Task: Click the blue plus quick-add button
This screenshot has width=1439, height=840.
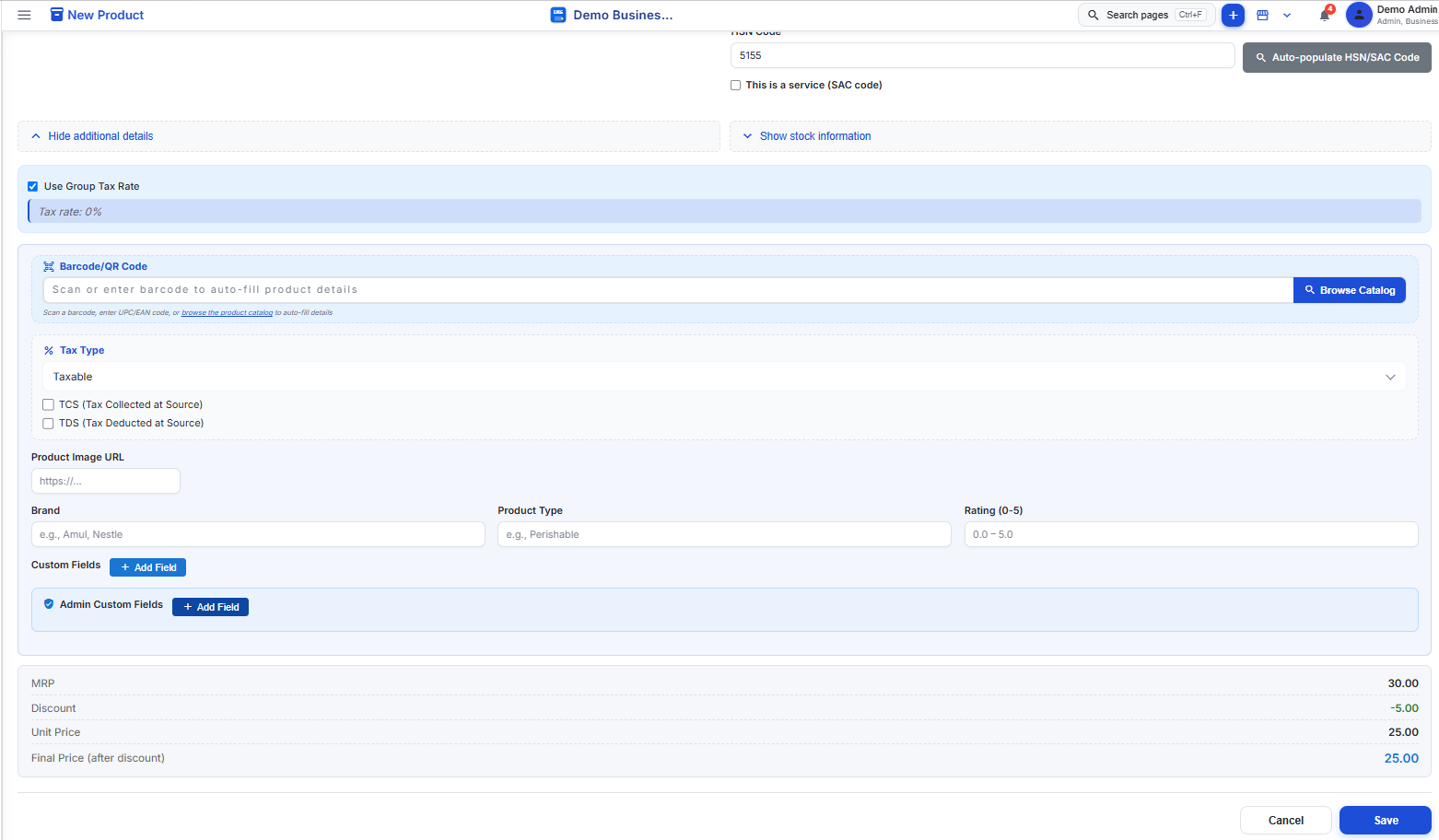Action: tap(1233, 15)
